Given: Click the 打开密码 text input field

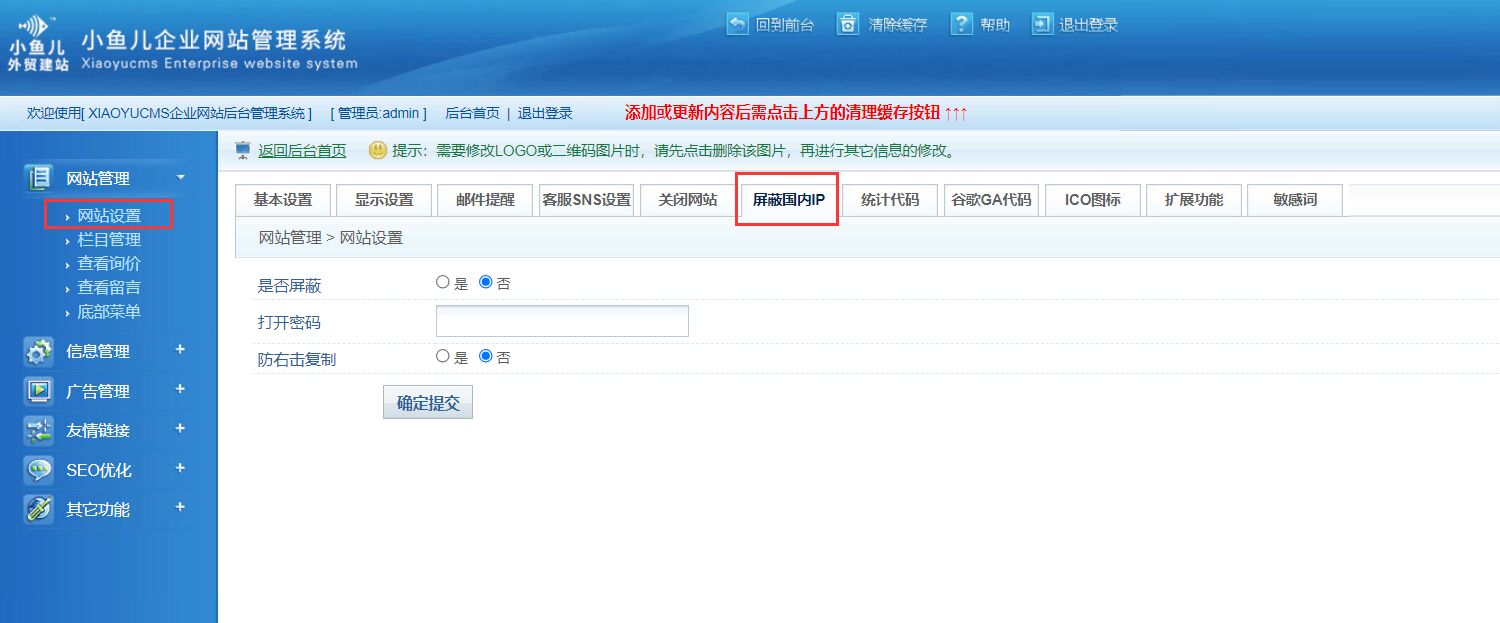Looking at the screenshot, I should click(562, 321).
